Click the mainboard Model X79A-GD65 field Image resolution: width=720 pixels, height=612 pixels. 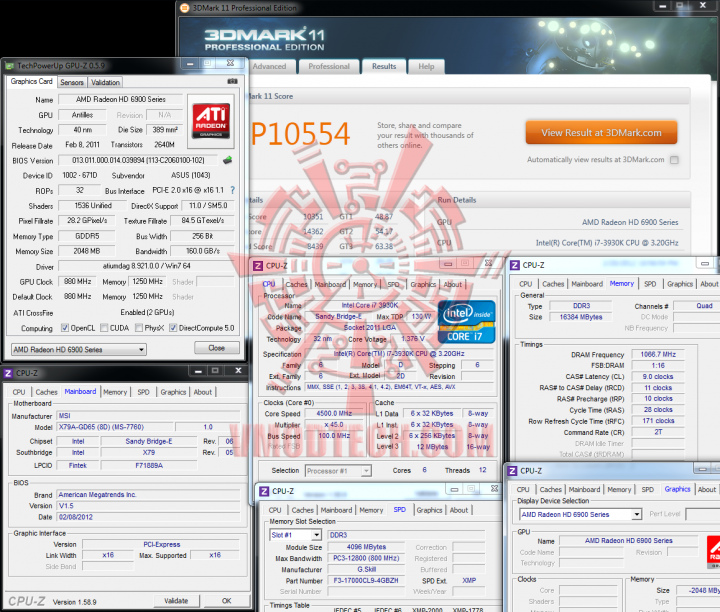tap(114, 427)
